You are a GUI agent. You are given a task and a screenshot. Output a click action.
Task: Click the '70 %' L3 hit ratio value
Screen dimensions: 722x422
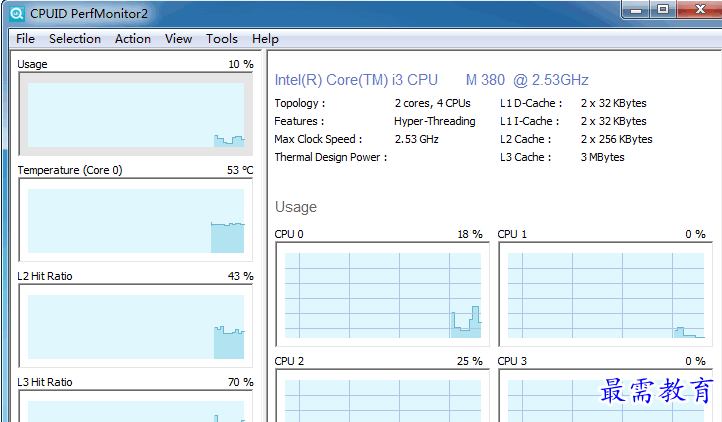coord(240,382)
